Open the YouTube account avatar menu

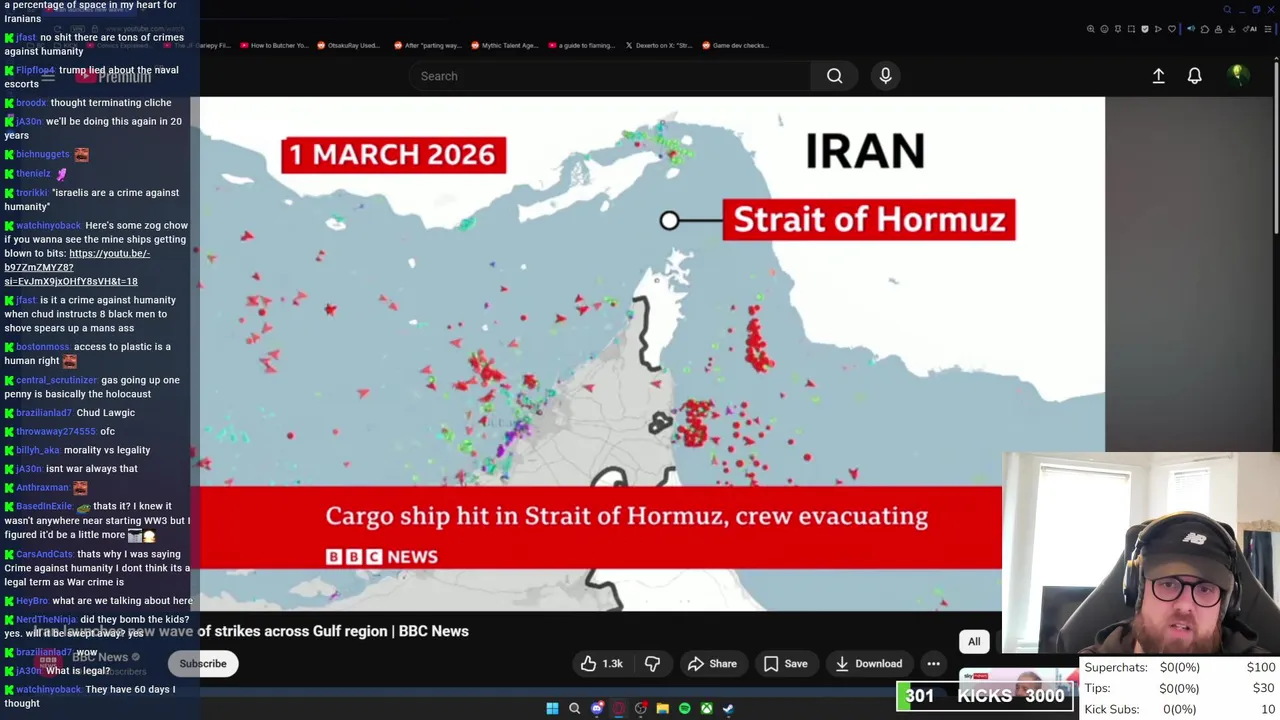pos(1237,75)
